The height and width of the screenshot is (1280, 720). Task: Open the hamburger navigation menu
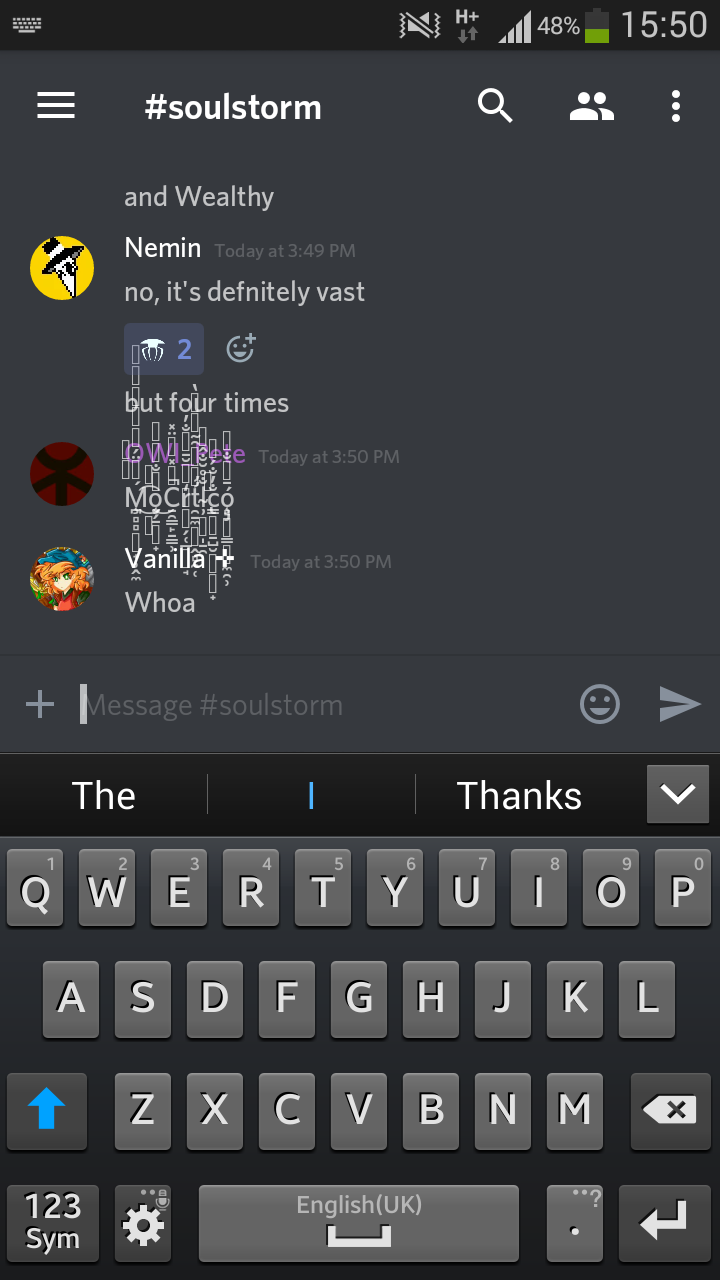tap(56, 106)
